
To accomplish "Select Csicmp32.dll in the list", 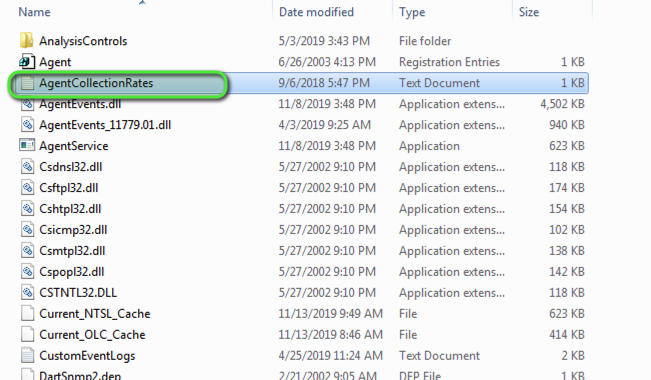I will click(73, 230).
